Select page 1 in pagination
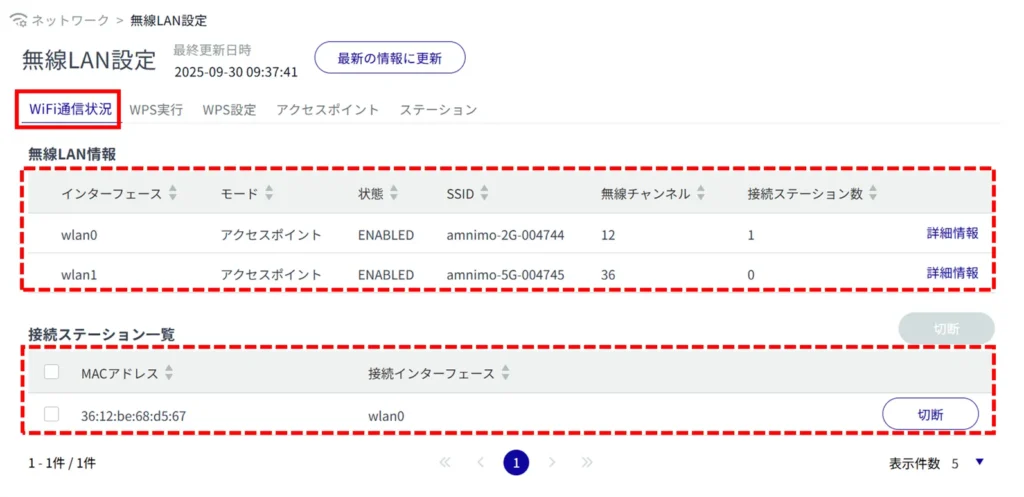Viewport: 1024px width, 497px height. [x=515, y=463]
